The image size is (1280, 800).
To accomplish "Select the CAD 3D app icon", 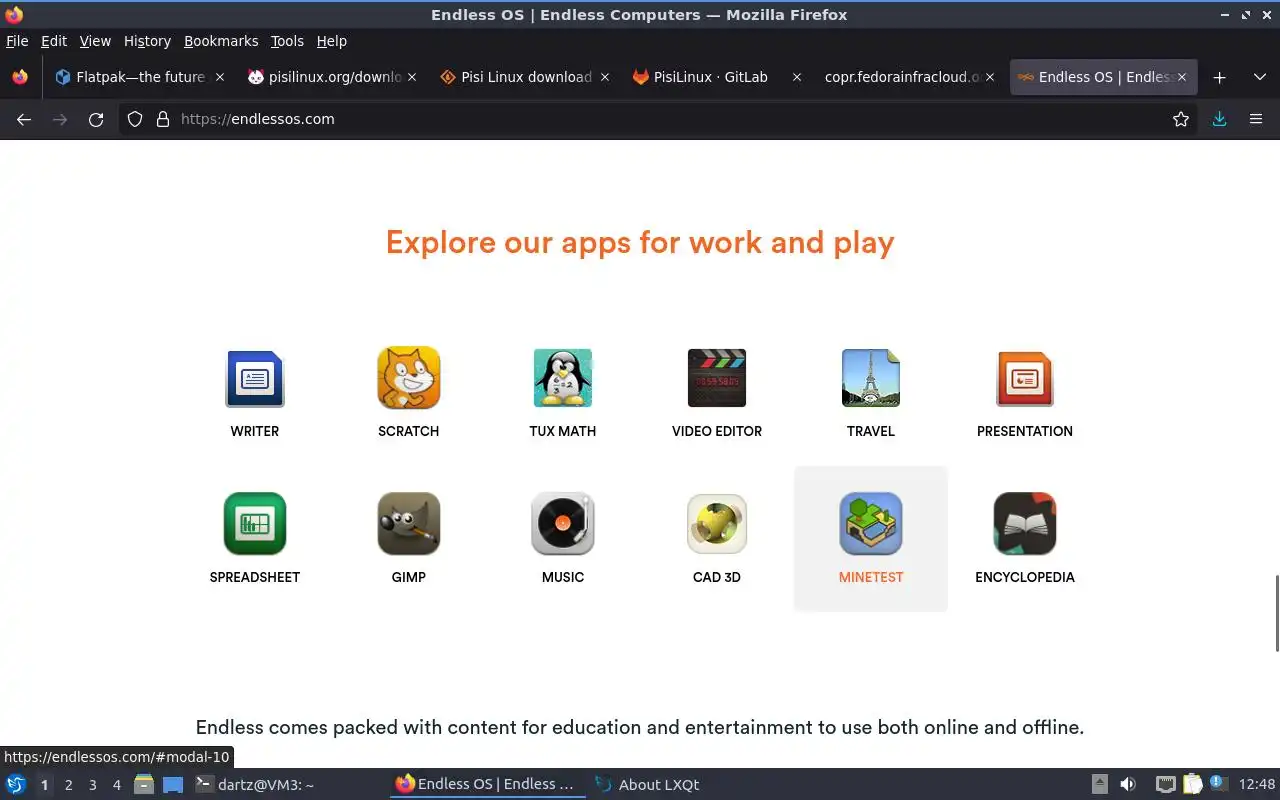I will coord(717,523).
